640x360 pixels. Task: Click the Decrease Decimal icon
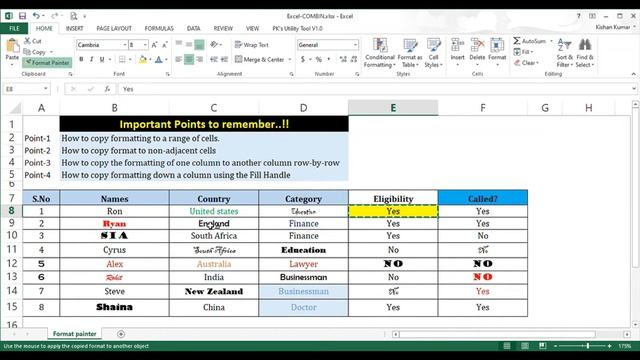pyautogui.click(x=354, y=60)
